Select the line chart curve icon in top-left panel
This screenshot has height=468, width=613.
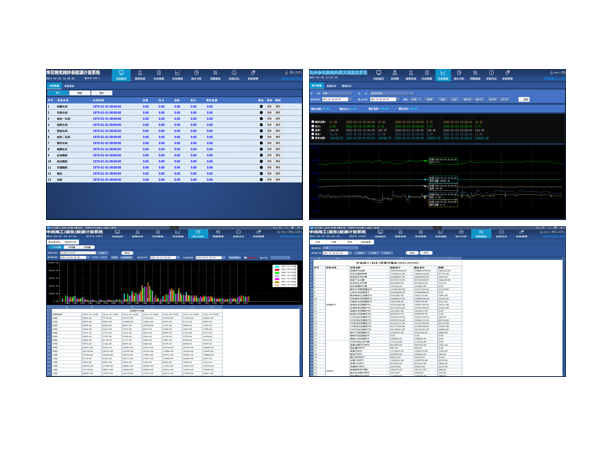click(x=177, y=74)
